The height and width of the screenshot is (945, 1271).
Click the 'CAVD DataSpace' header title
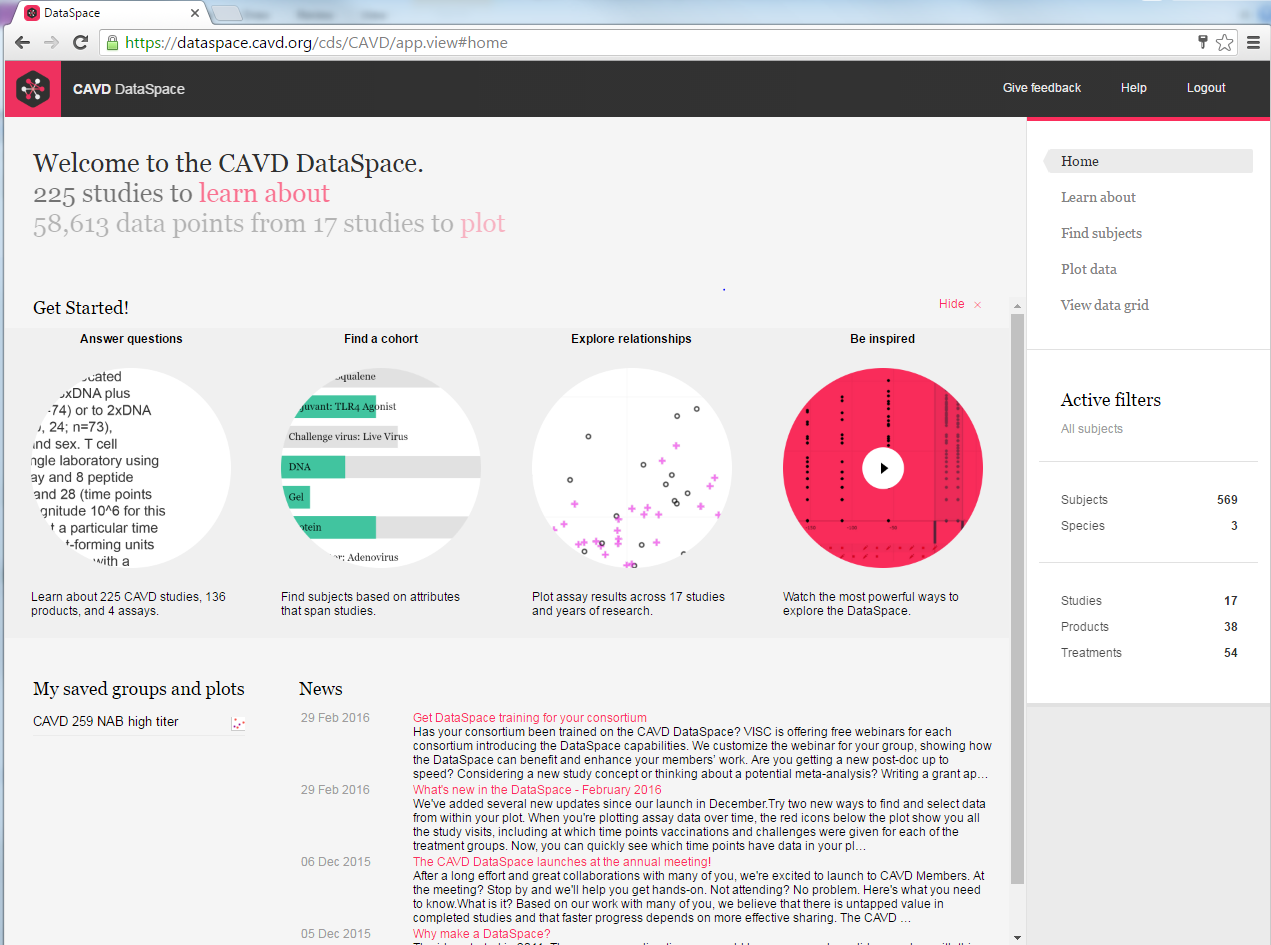pyautogui.click(x=129, y=89)
